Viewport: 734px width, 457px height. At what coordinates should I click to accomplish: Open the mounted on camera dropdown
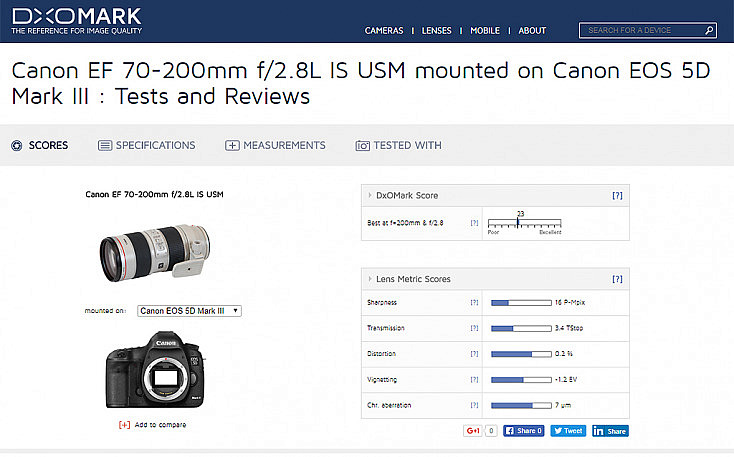[x=189, y=311]
